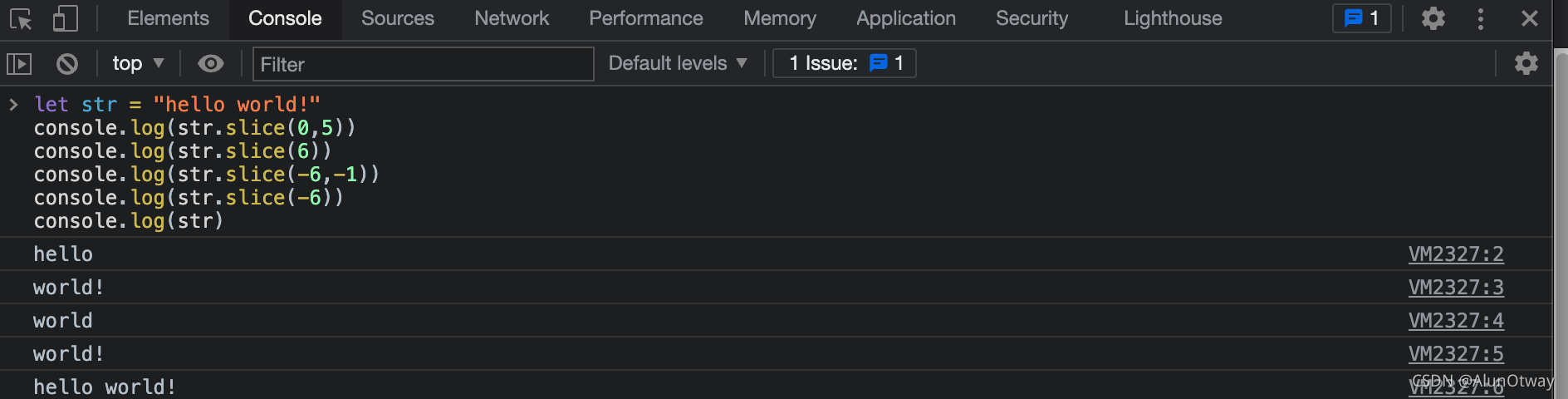Show the console sidebar panel icon

click(19, 63)
